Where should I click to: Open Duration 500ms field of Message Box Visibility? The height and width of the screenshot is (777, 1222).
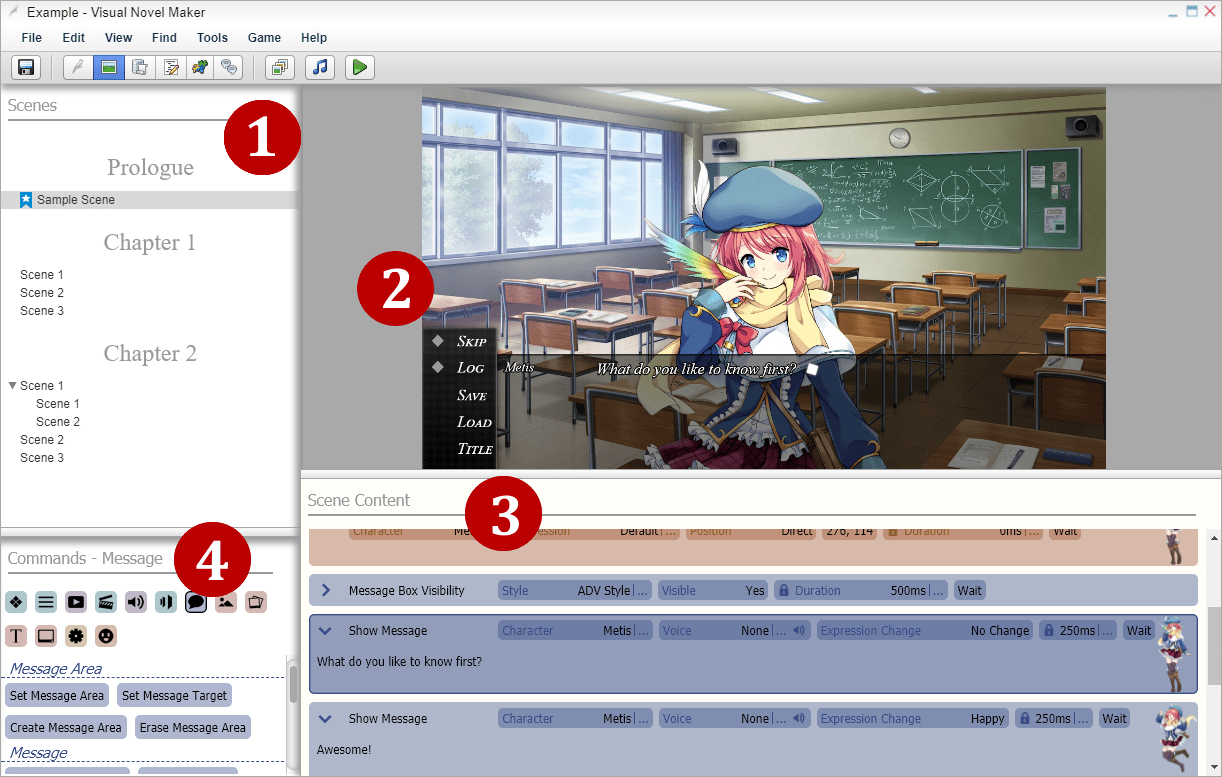click(861, 591)
